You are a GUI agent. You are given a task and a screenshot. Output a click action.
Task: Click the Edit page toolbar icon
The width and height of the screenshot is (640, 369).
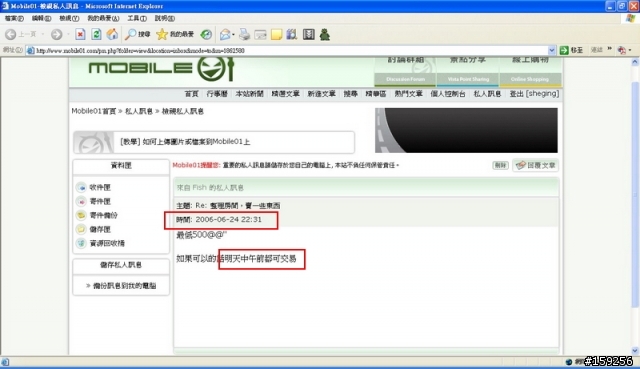pos(260,35)
